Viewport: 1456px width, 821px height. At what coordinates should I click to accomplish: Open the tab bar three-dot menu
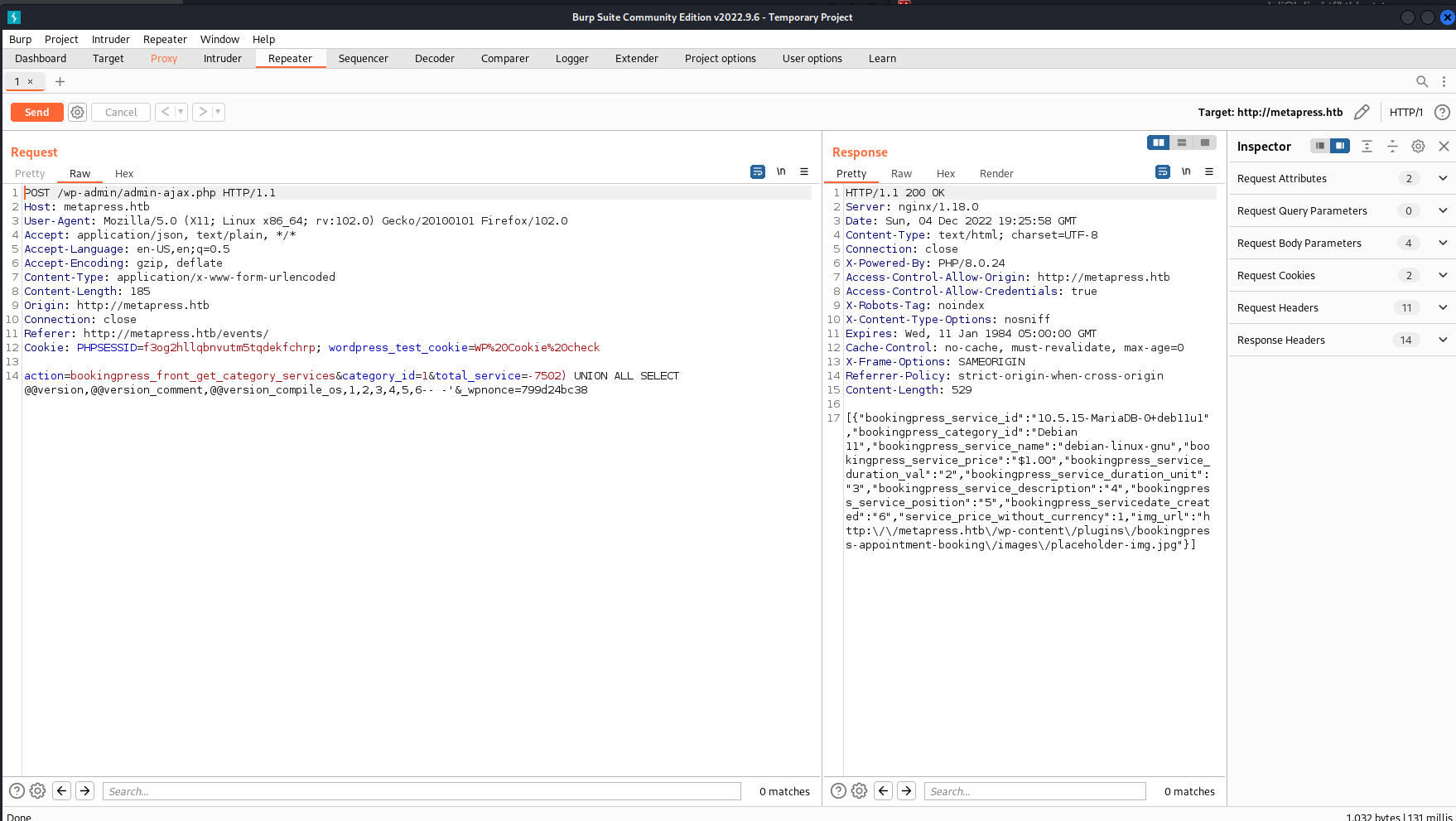(1444, 81)
